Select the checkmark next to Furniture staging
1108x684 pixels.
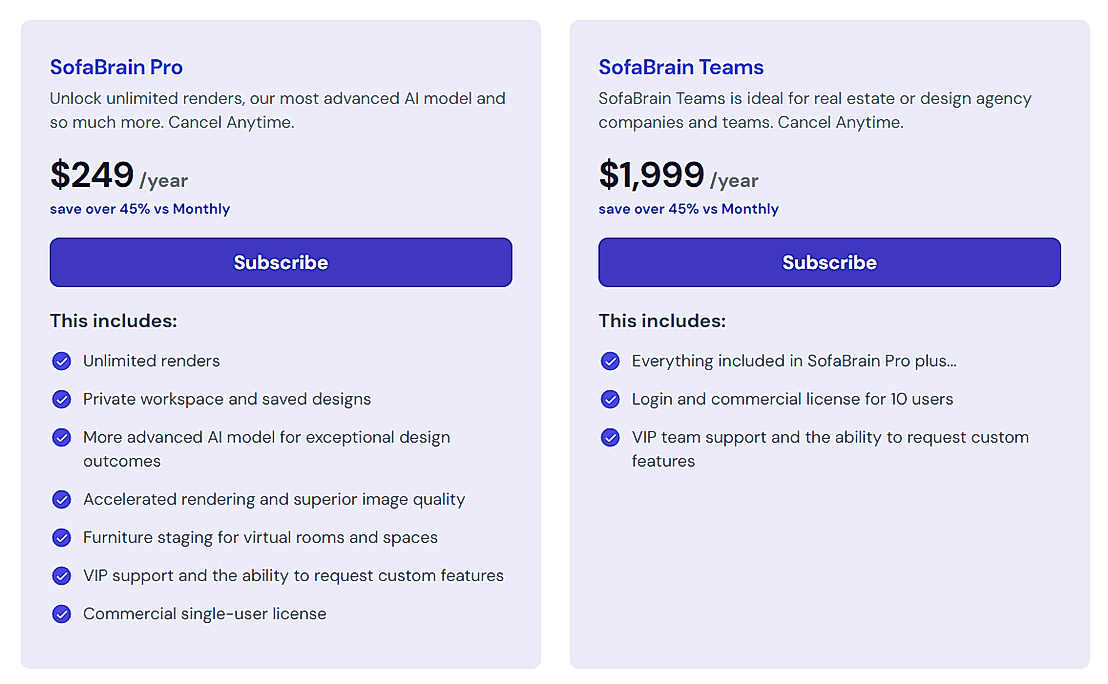point(61,537)
